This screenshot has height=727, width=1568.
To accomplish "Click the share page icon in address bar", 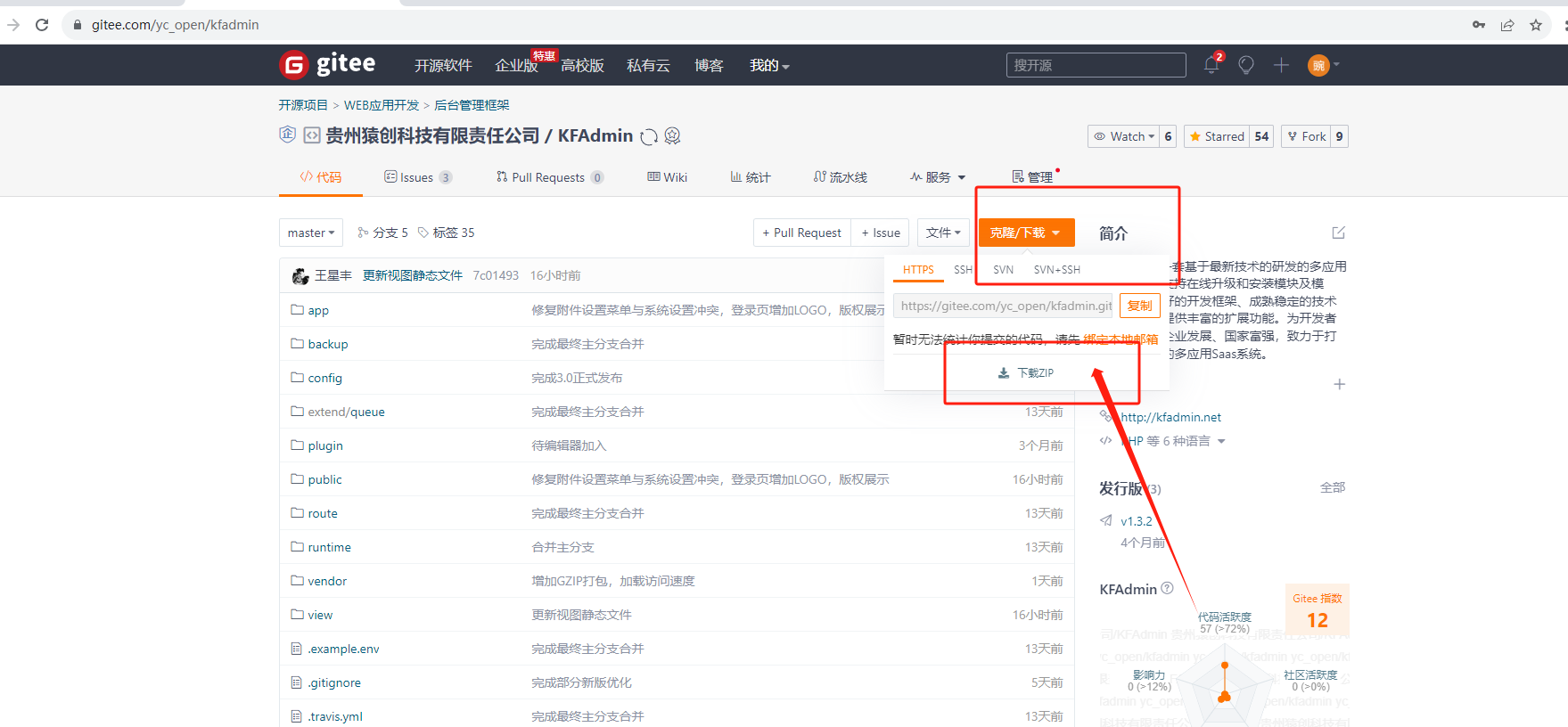I will click(x=1507, y=25).
